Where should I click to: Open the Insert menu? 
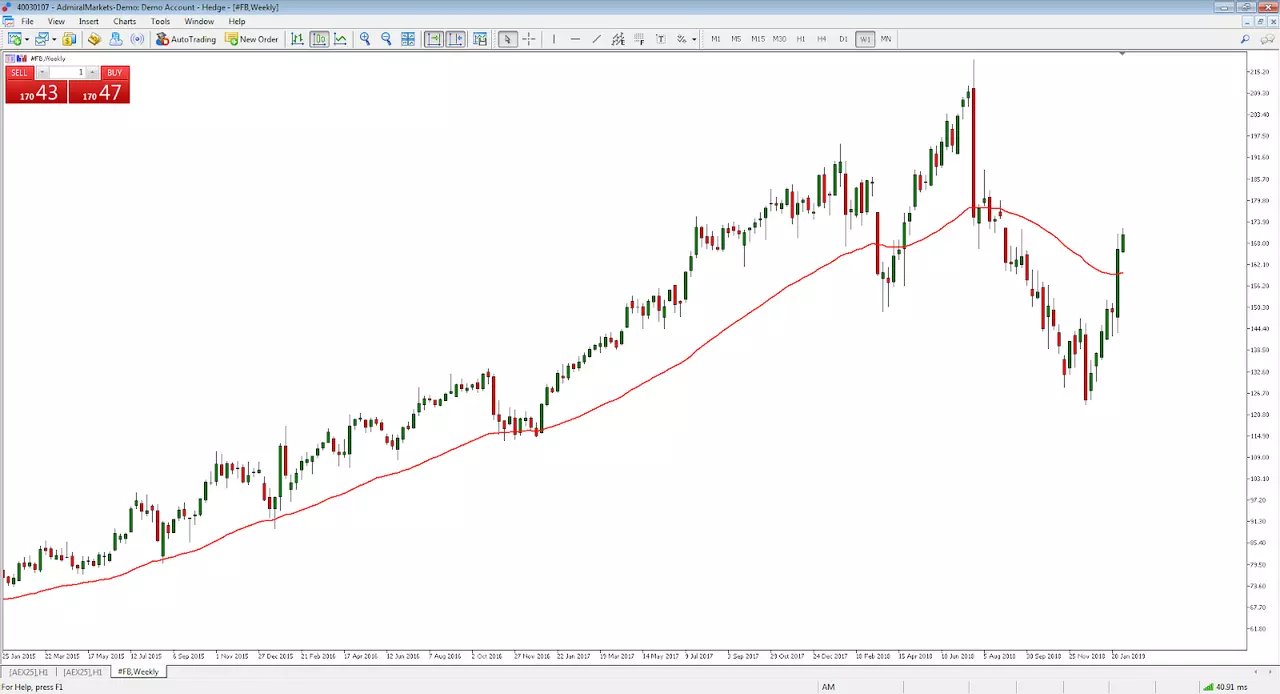[89, 21]
